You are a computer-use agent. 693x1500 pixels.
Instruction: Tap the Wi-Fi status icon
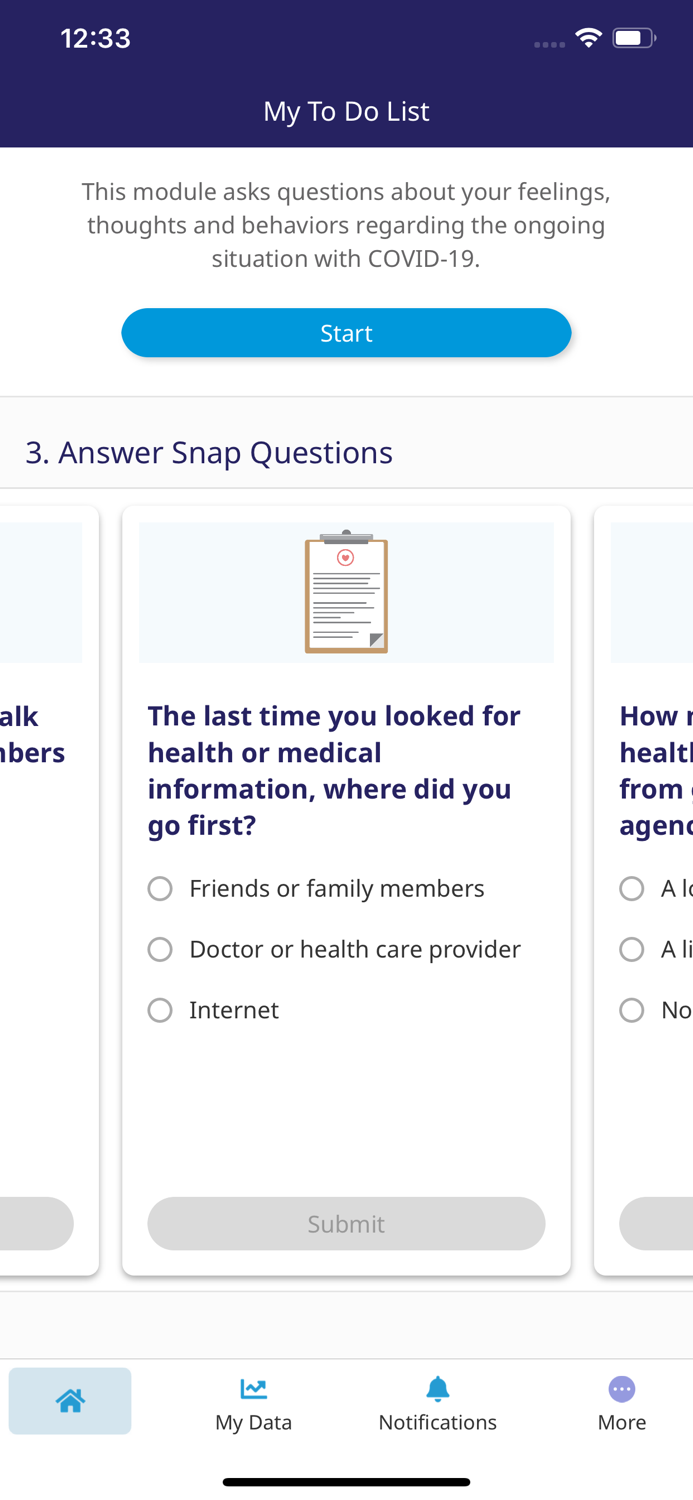tap(588, 38)
